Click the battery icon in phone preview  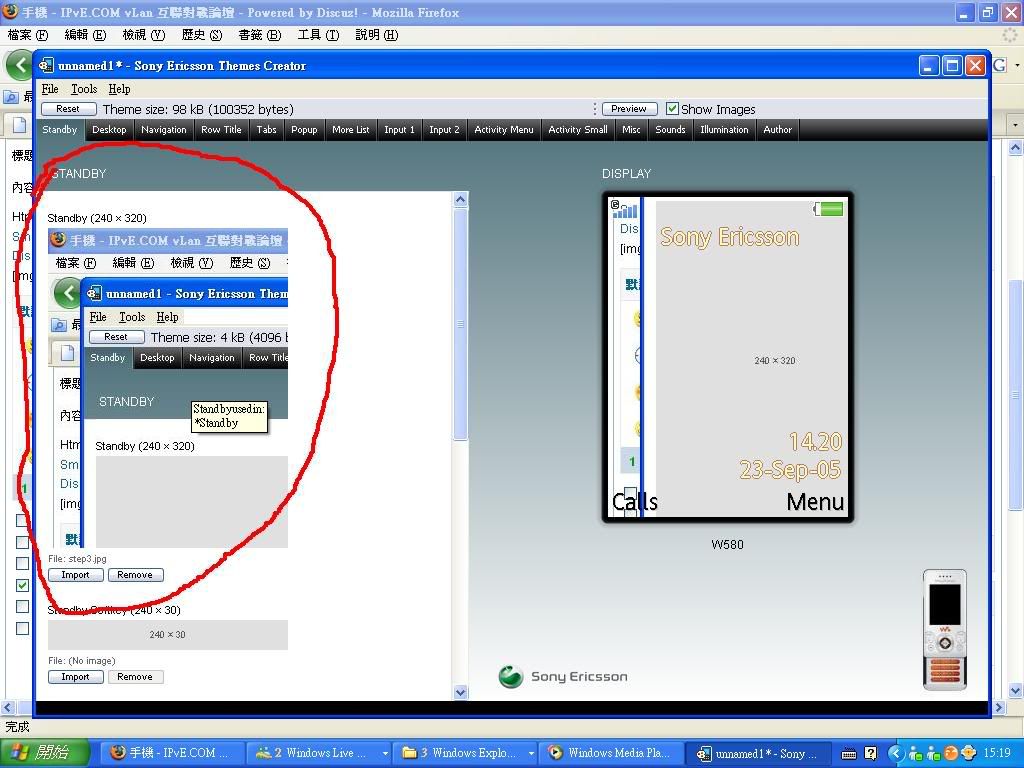[x=829, y=209]
